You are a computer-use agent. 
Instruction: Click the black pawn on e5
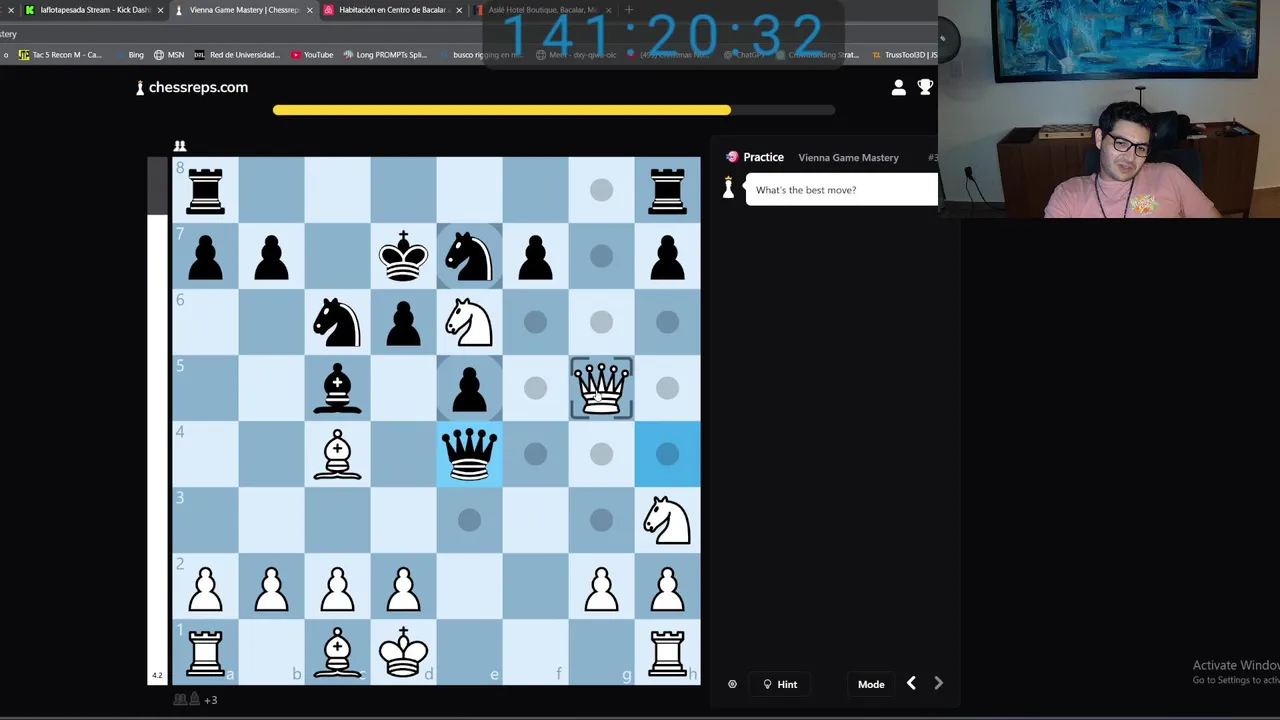click(469, 388)
